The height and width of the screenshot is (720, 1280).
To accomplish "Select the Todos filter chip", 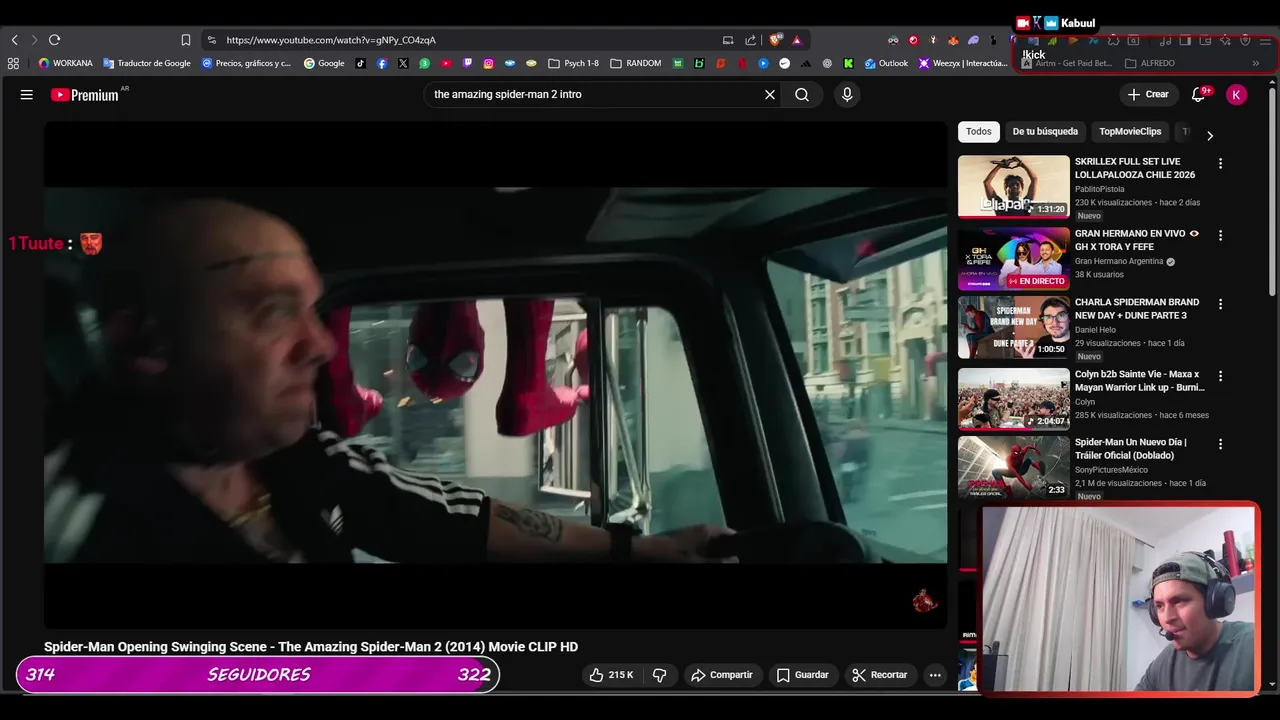I will 979,131.
